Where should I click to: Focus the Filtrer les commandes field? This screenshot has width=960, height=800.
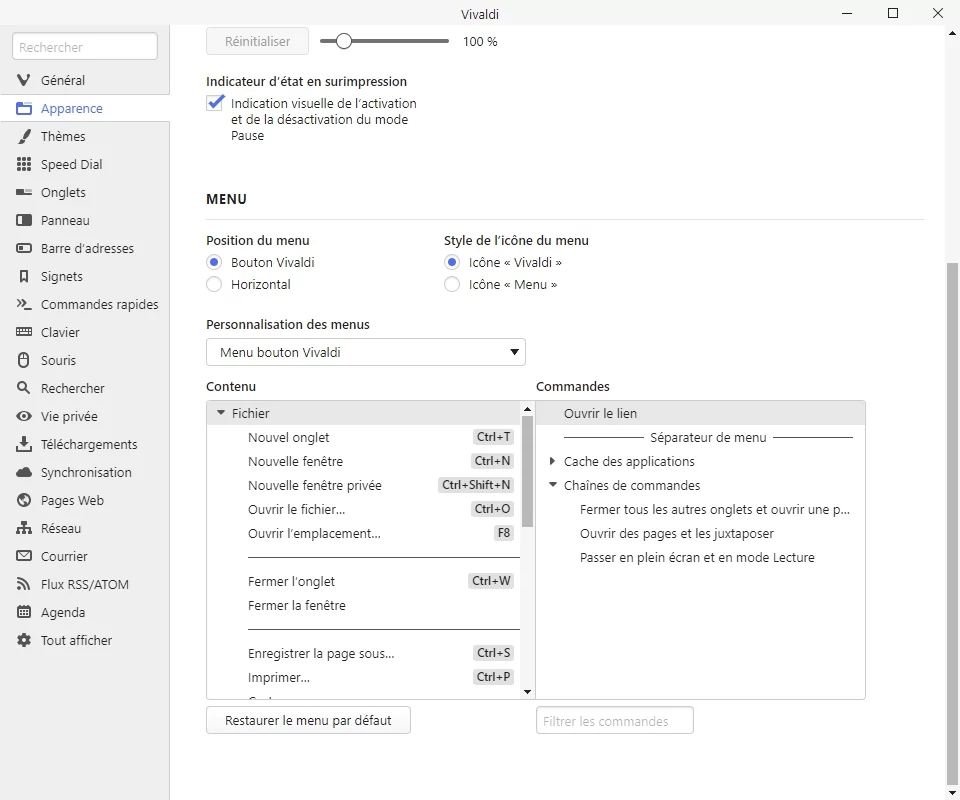click(615, 720)
